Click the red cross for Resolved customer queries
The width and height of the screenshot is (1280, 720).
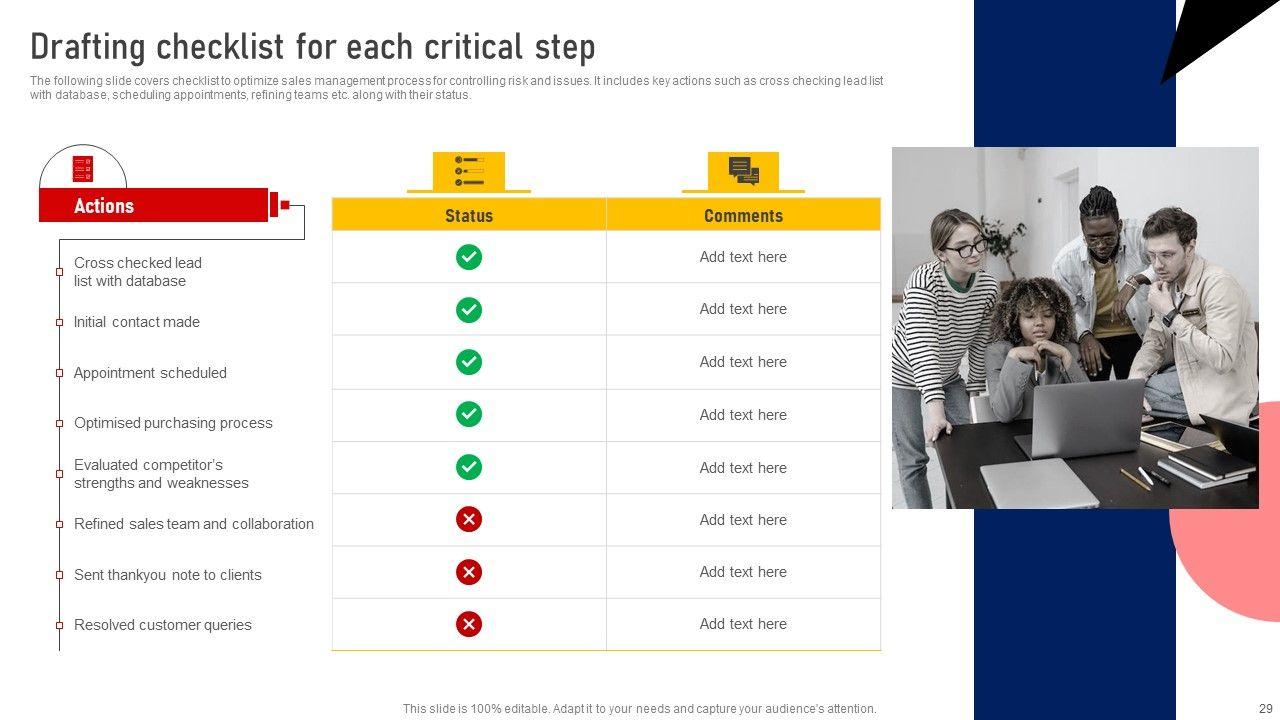click(469, 624)
